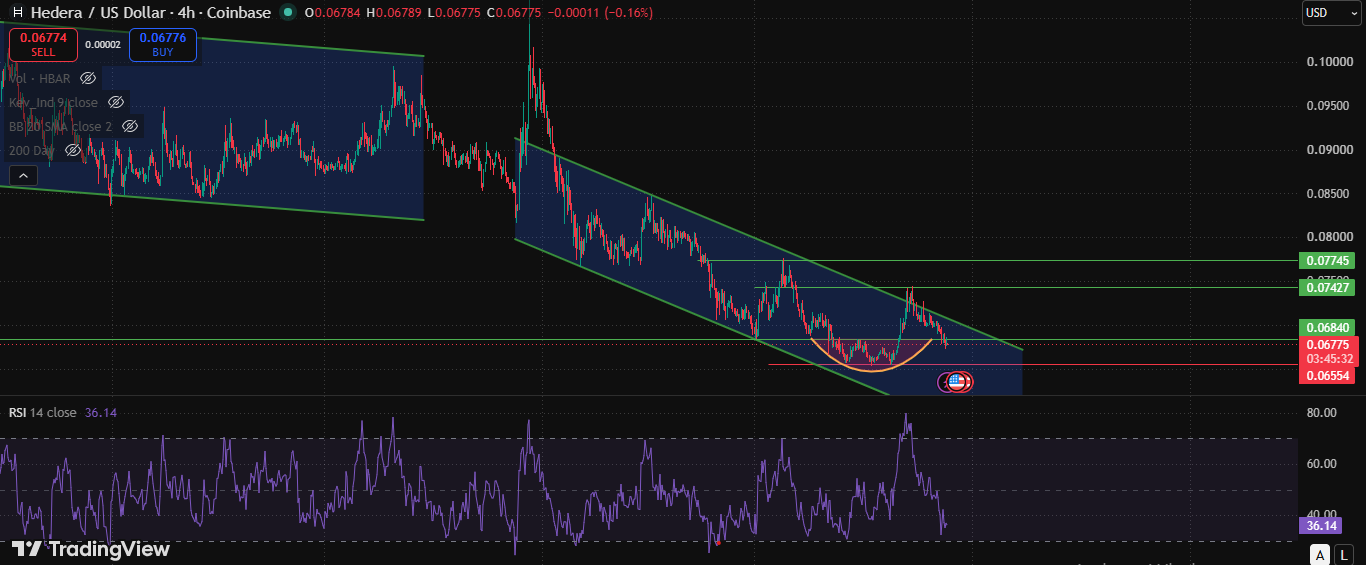Click the BUY 0.06776 button

(x=162, y=45)
